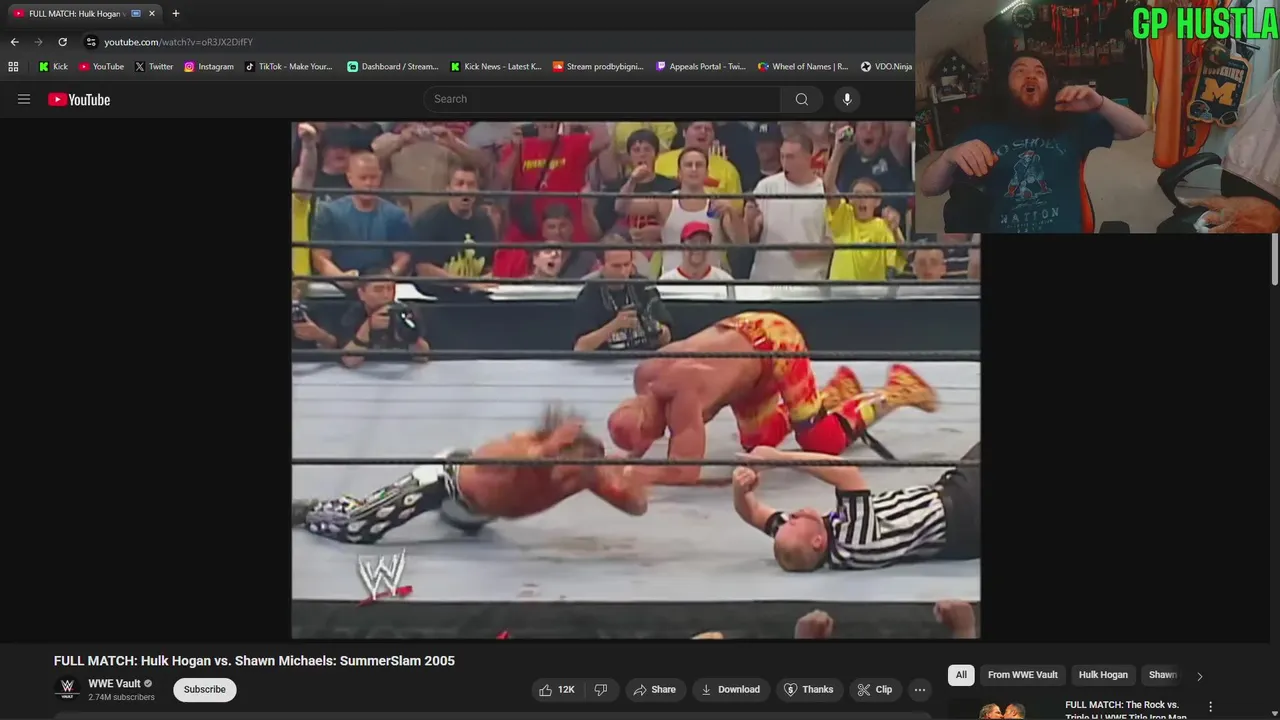Select the partially visible Shawn chip
This screenshot has width=1280, height=720.
point(1162,675)
